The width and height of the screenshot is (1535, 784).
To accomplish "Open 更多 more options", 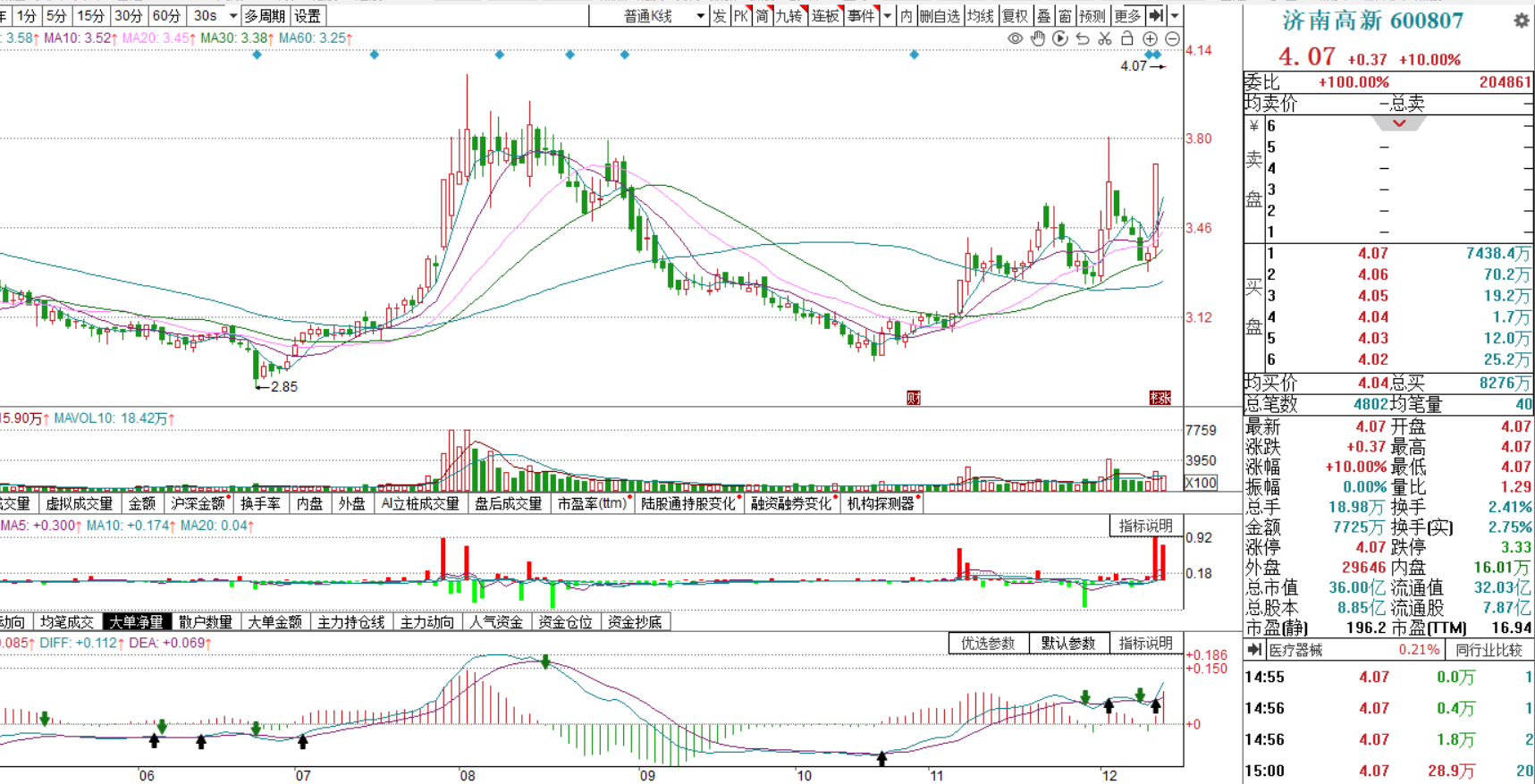I will coord(1128,15).
